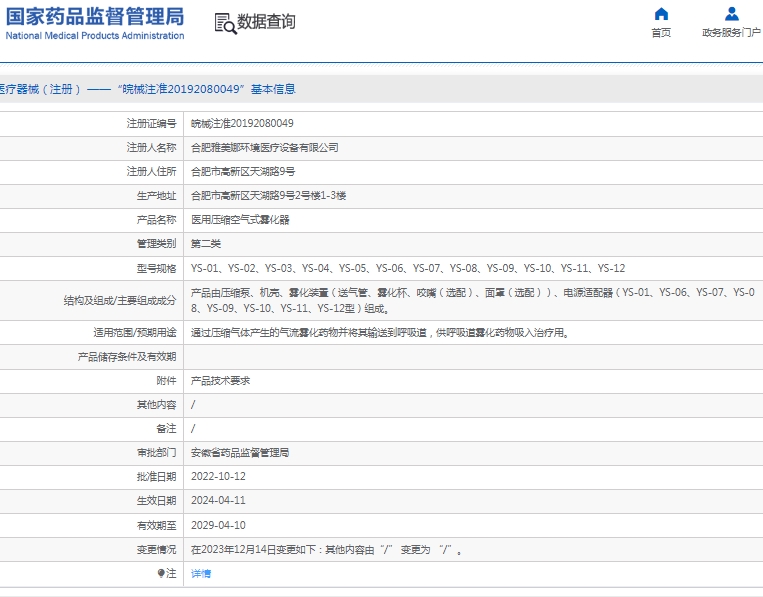
Task: Click the 数据查询 heading text
Action: click(267, 22)
